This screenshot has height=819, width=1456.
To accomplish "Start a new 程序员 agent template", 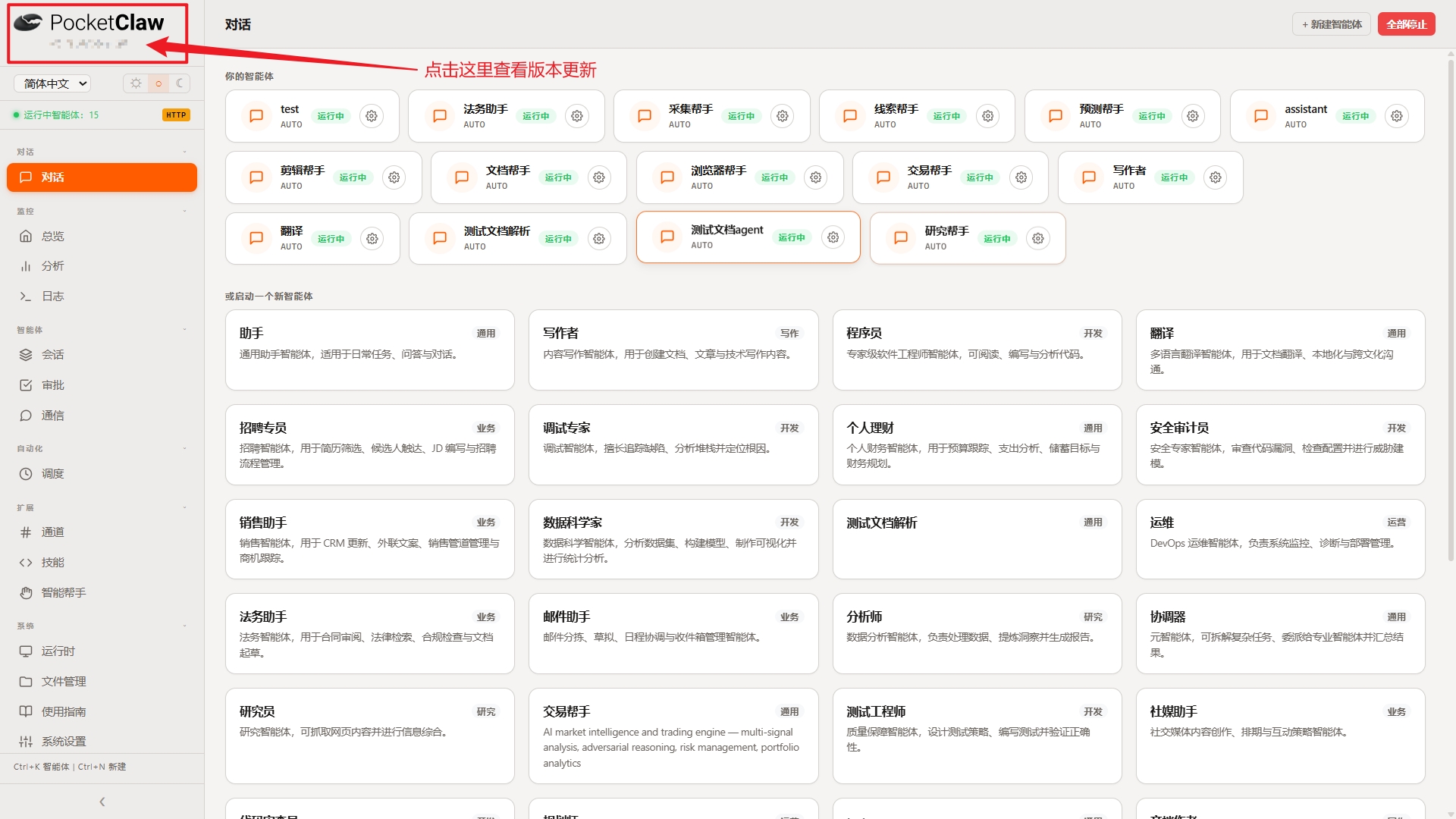I will click(977, 350).
